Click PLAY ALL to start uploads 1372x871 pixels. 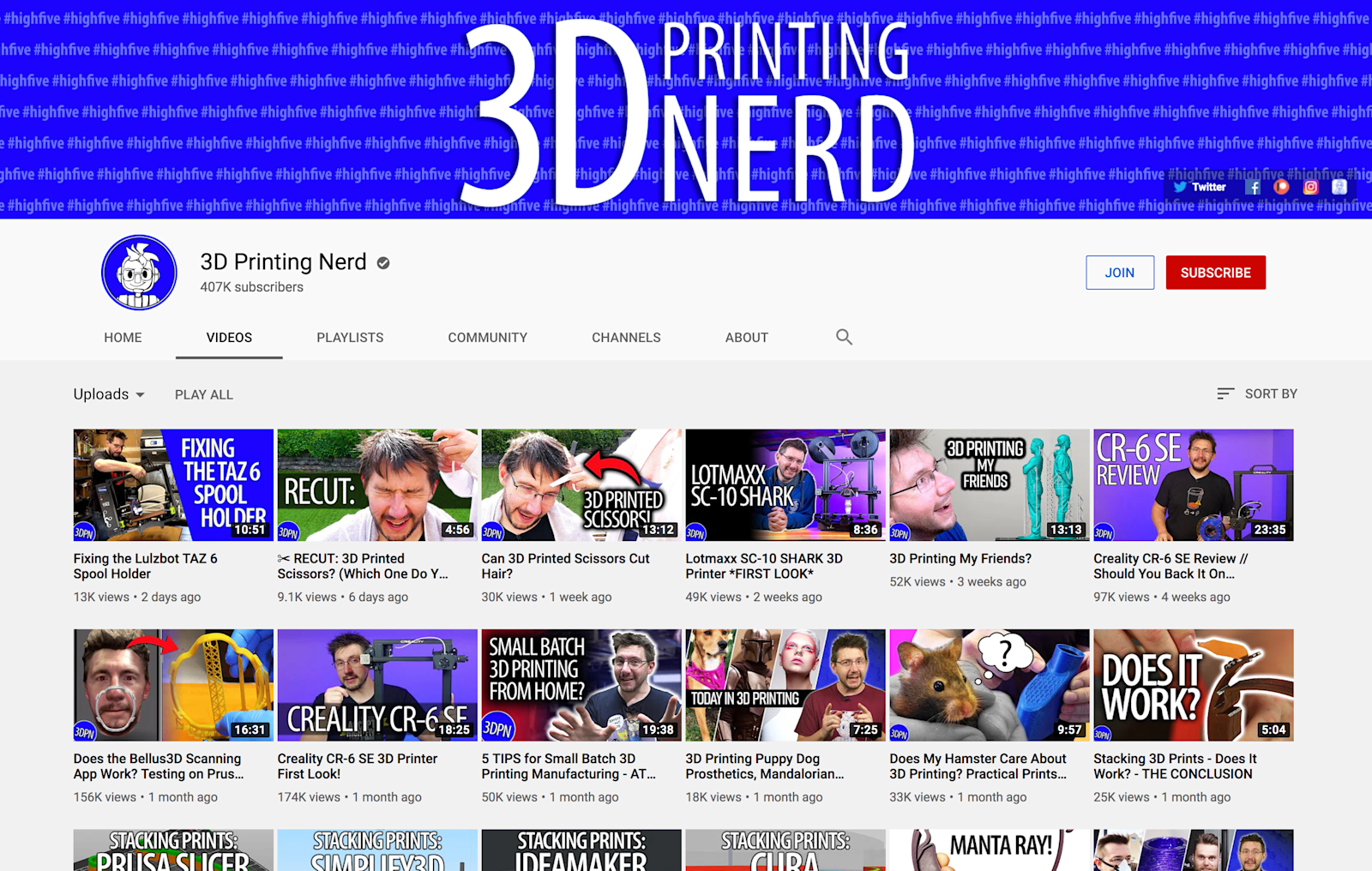[x=203, y=393]
